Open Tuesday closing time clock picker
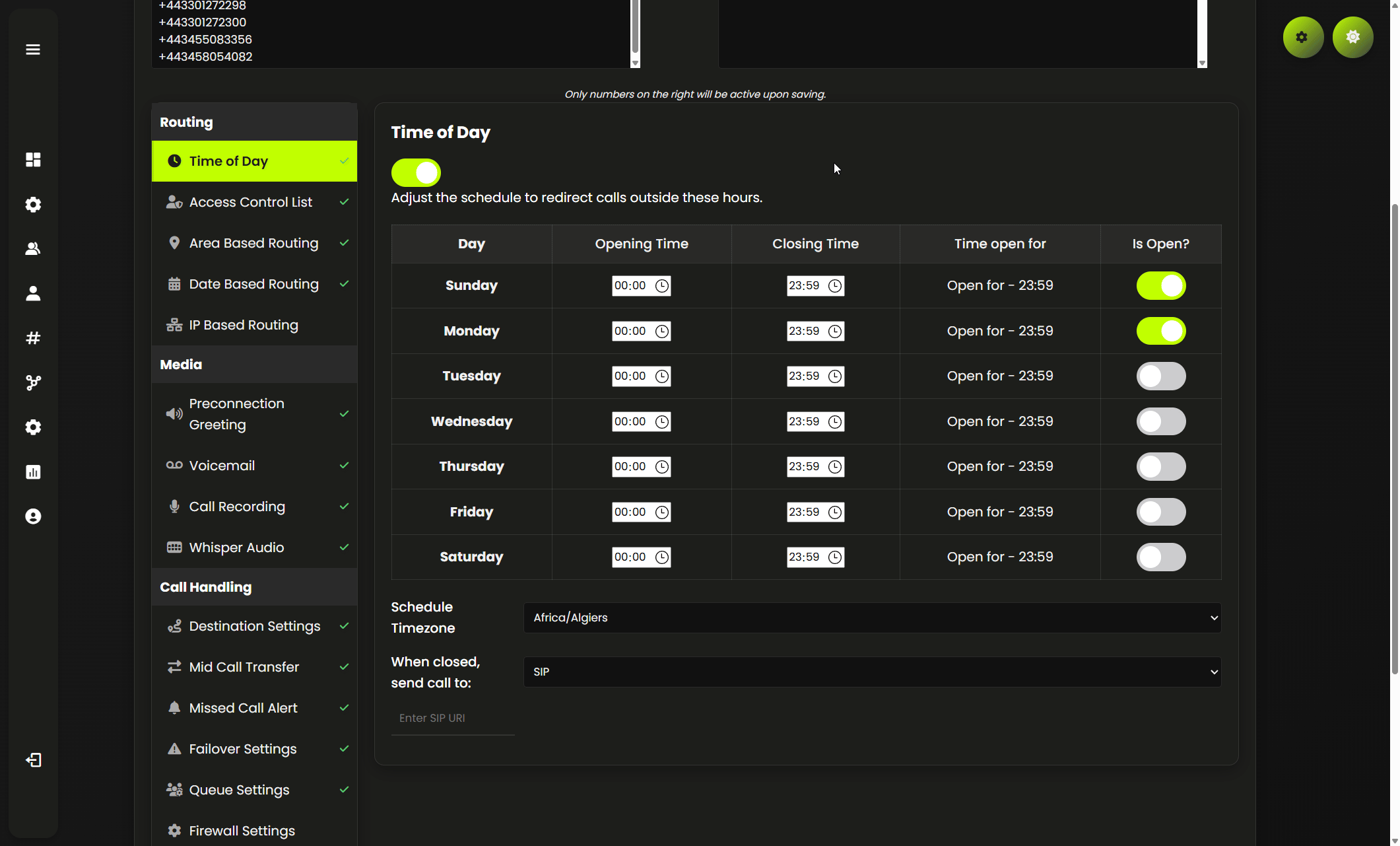The image size is (1400, 846). (x=835, y=376)
